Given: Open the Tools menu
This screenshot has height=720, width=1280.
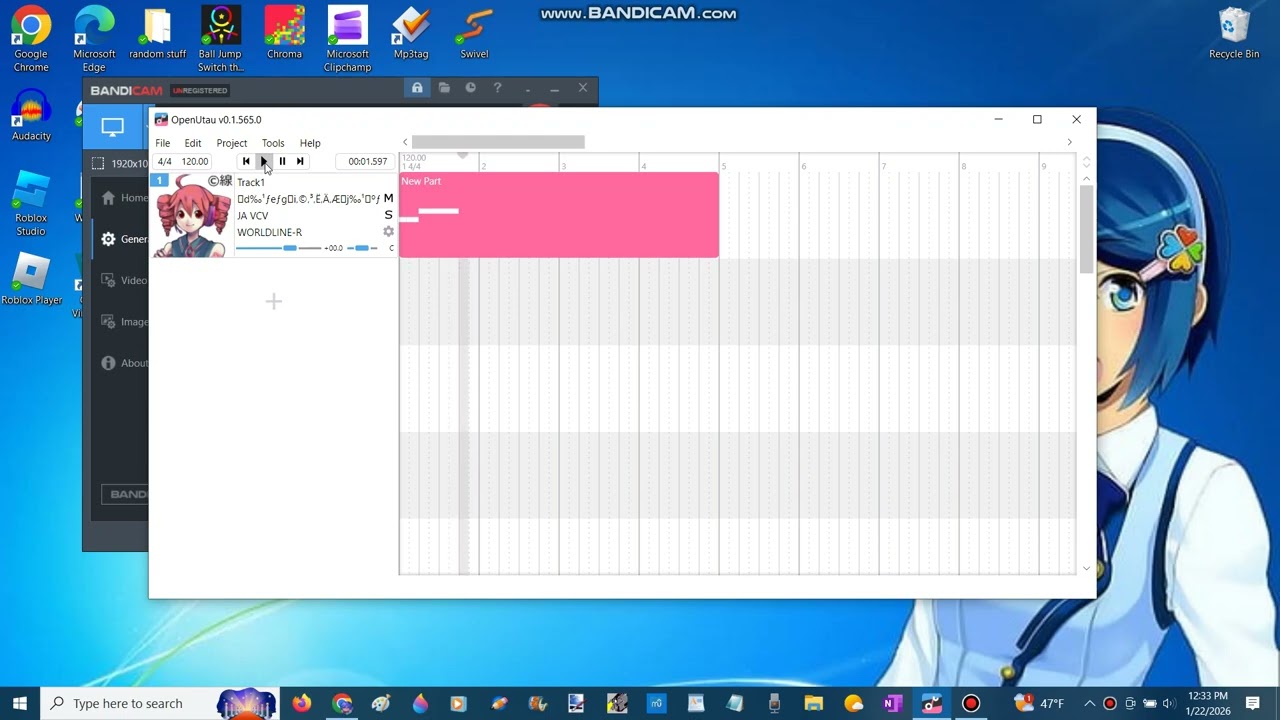Looking at the screenshot, I should point(273,143).
